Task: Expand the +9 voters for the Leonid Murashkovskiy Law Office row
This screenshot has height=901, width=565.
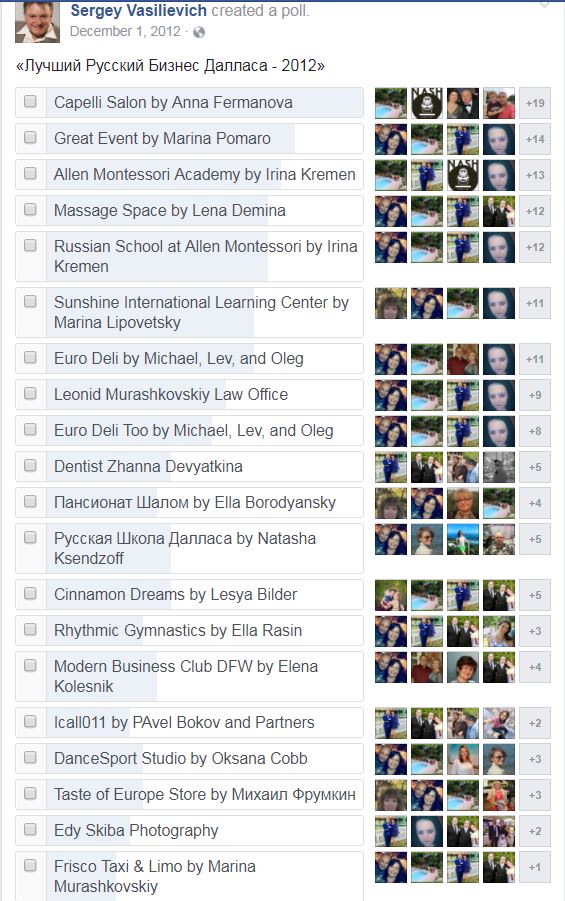Action: click(x=535, y=395)
